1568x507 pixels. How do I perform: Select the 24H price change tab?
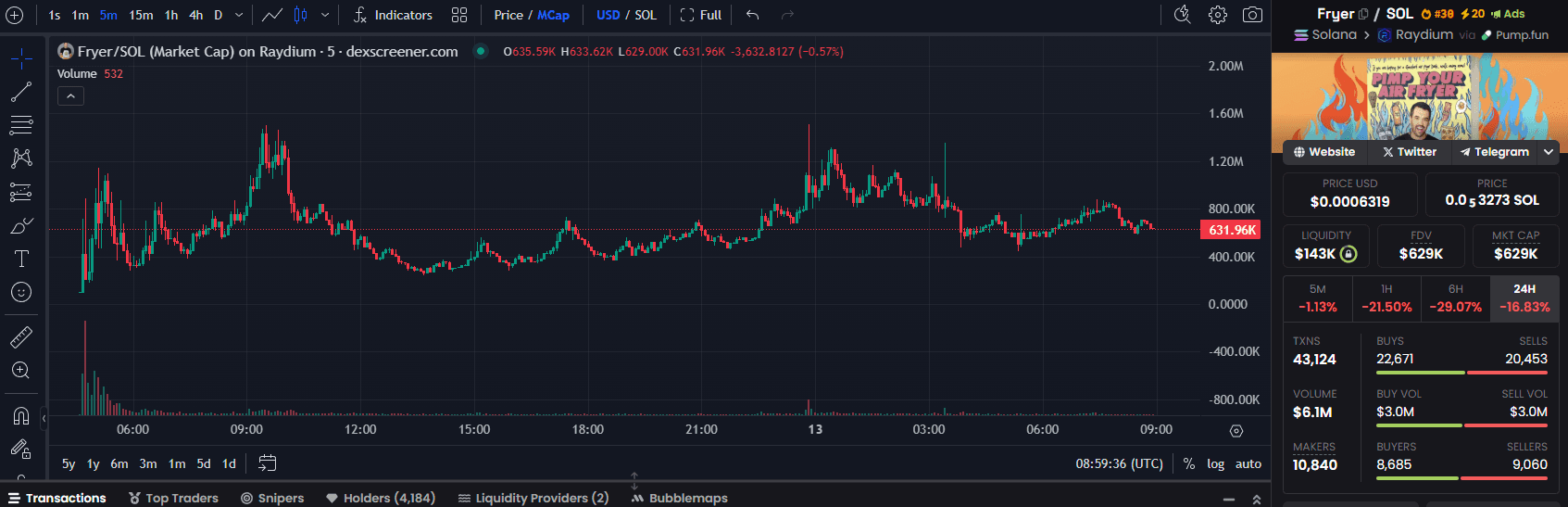click(1524, 298)
